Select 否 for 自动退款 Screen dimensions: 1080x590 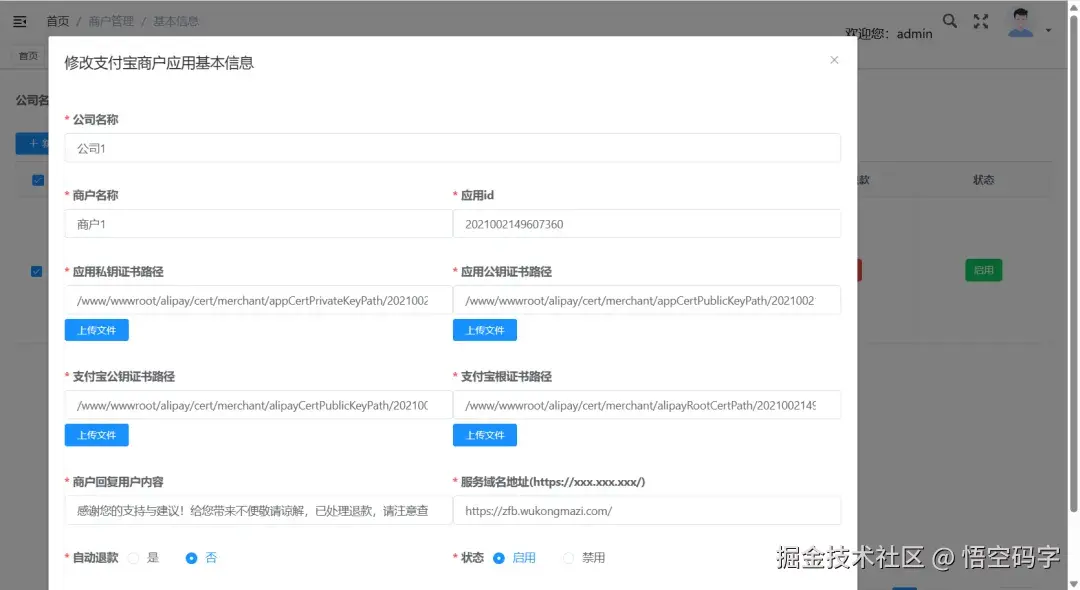191,558
